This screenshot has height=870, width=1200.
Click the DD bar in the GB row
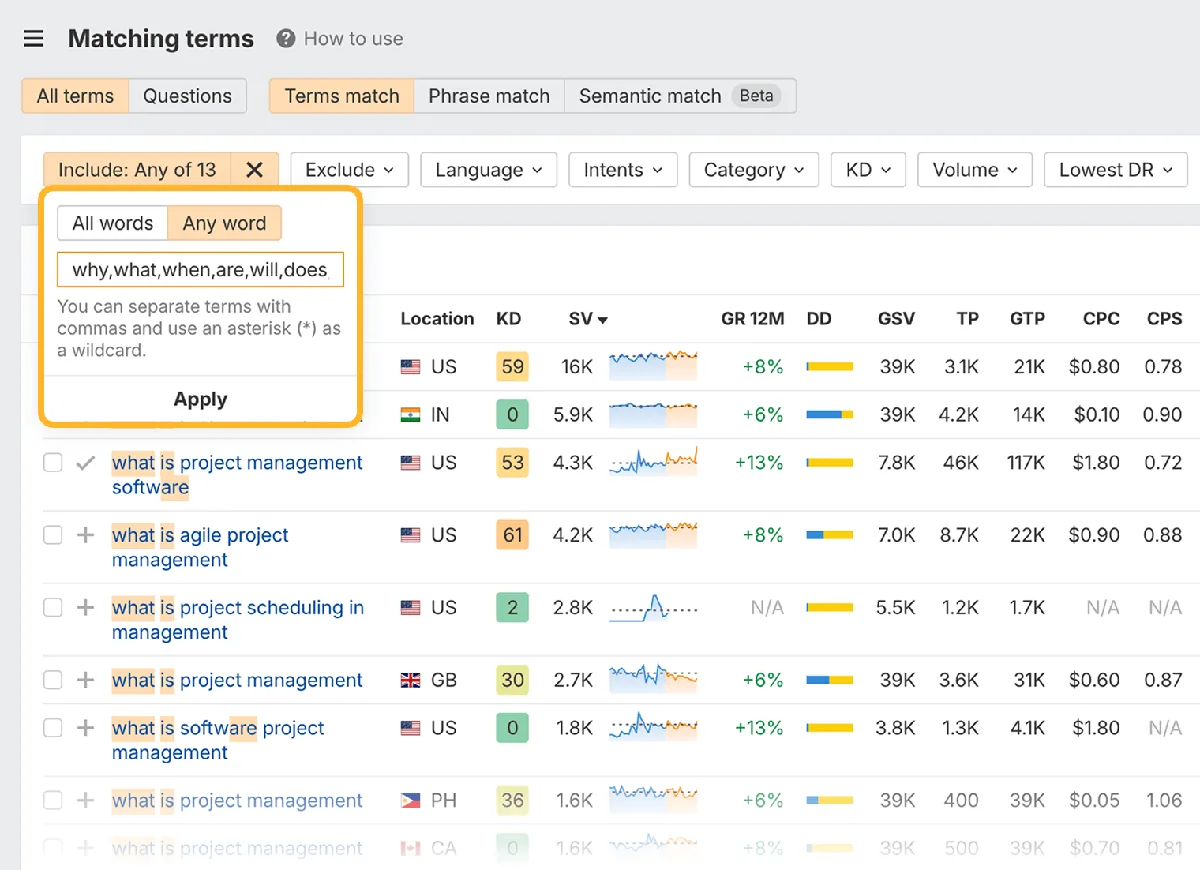tap(830, 680)
